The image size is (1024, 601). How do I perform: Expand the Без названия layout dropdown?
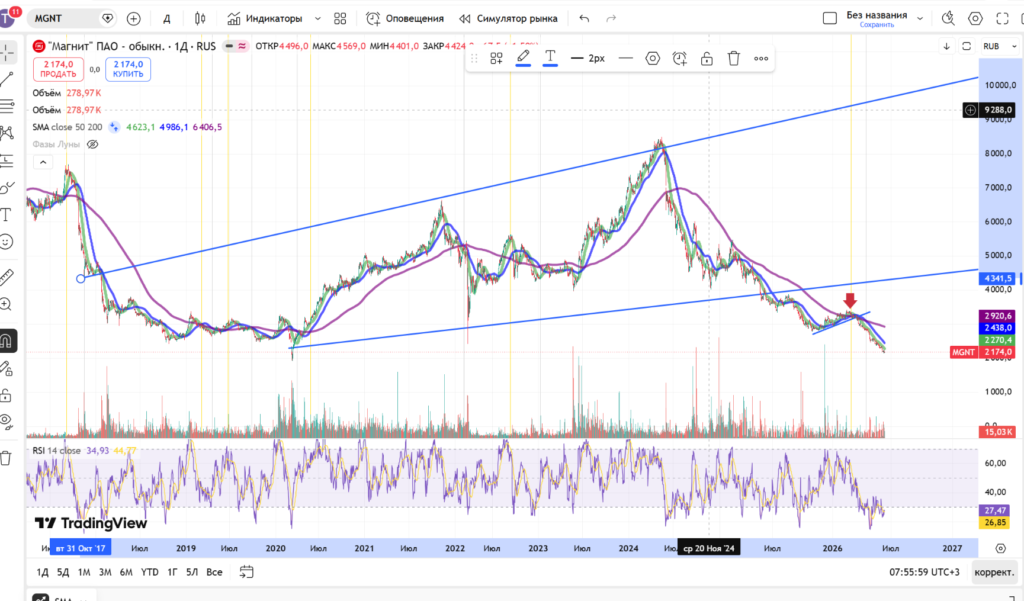click(920, 18)
